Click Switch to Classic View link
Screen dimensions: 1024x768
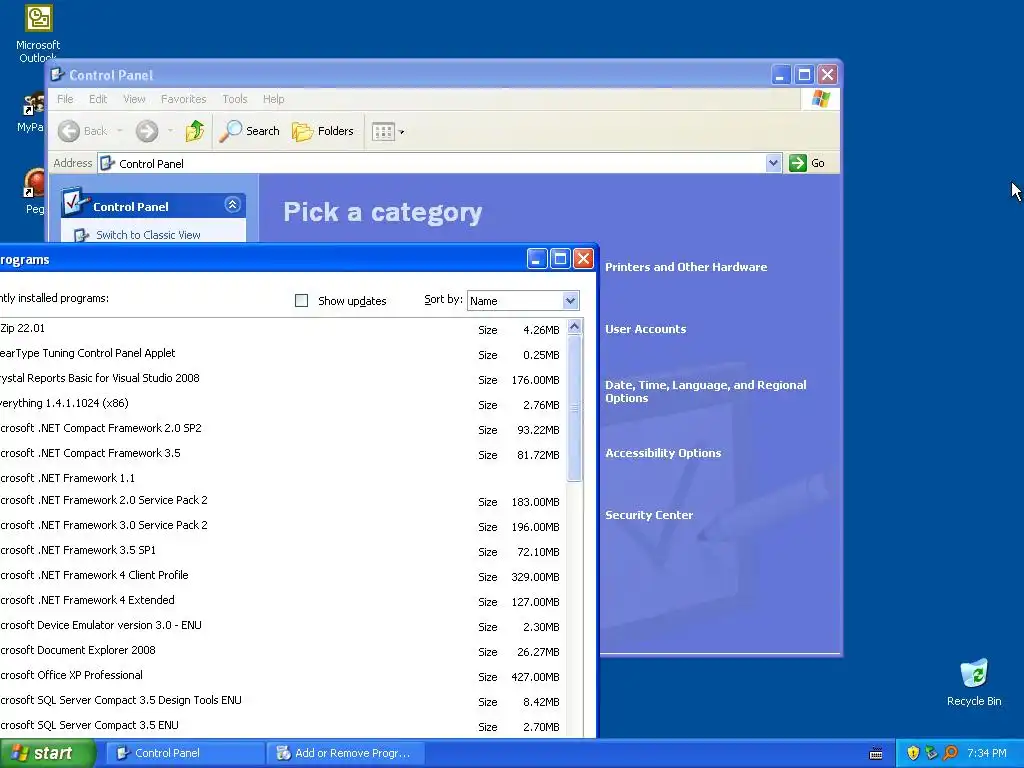pyautogui.click(x=148, y=235)
